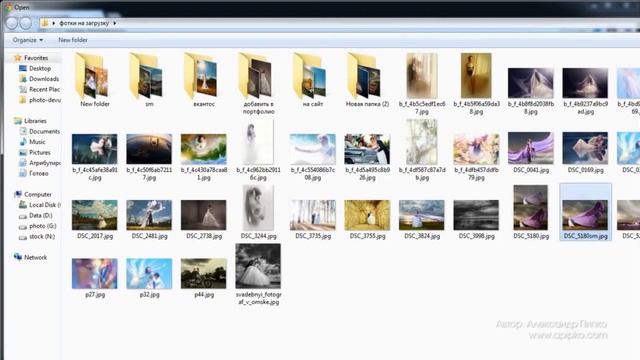This screenshot has width=640, height=360.
Task: Click the folder icon in the address bar
Action: coord(44,23)
